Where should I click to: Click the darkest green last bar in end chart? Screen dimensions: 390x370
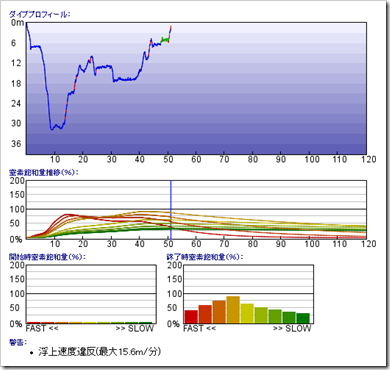click(x=303, y=318)
